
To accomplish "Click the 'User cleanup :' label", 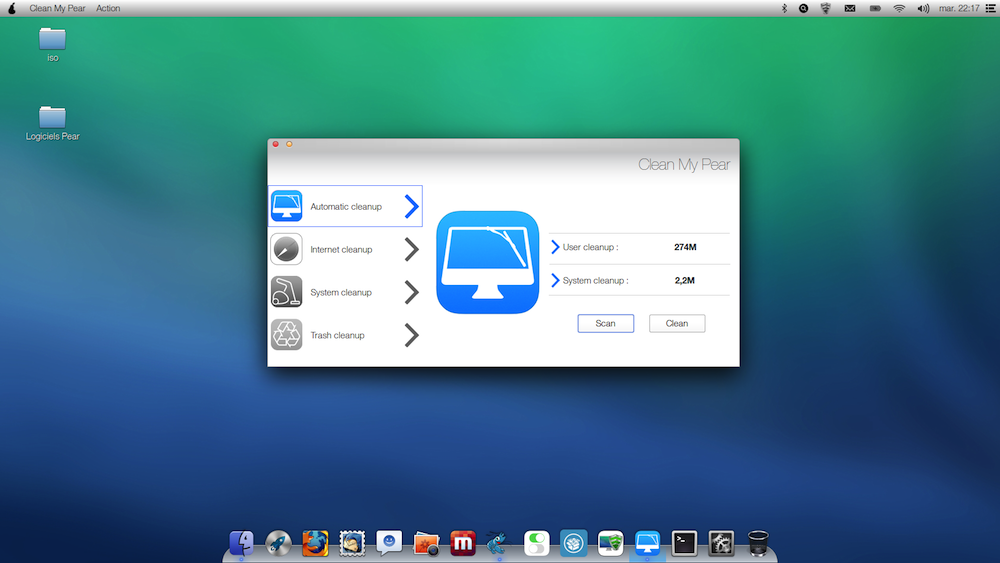I will [x=590, y=247].
